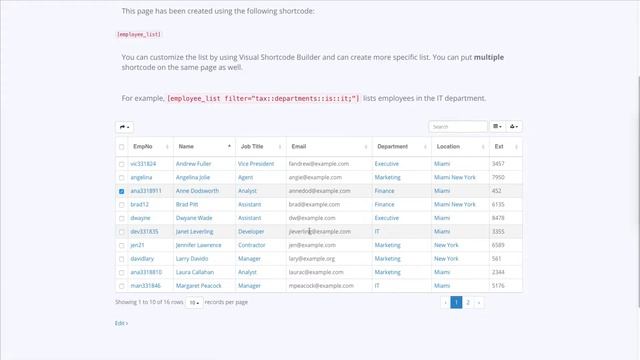640x360 pixels.
Task: Sort by Job Title sort arrows
Action: tap(280, 147)
